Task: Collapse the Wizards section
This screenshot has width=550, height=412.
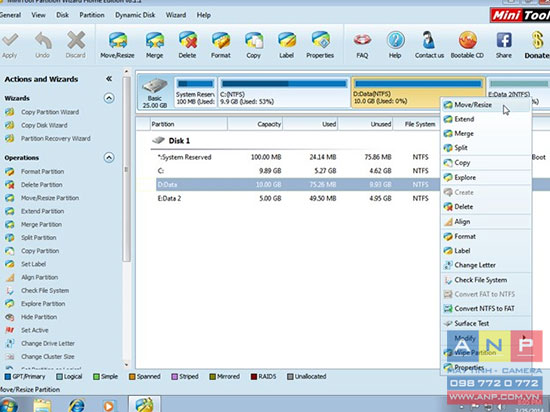Action: click(x=109, y=98)
